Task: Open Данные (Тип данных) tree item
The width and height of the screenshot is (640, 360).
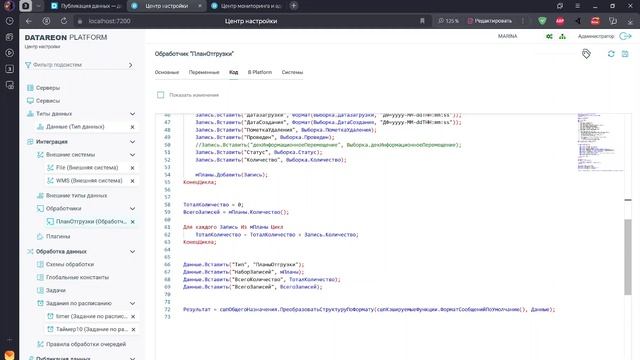Action: 75,127
